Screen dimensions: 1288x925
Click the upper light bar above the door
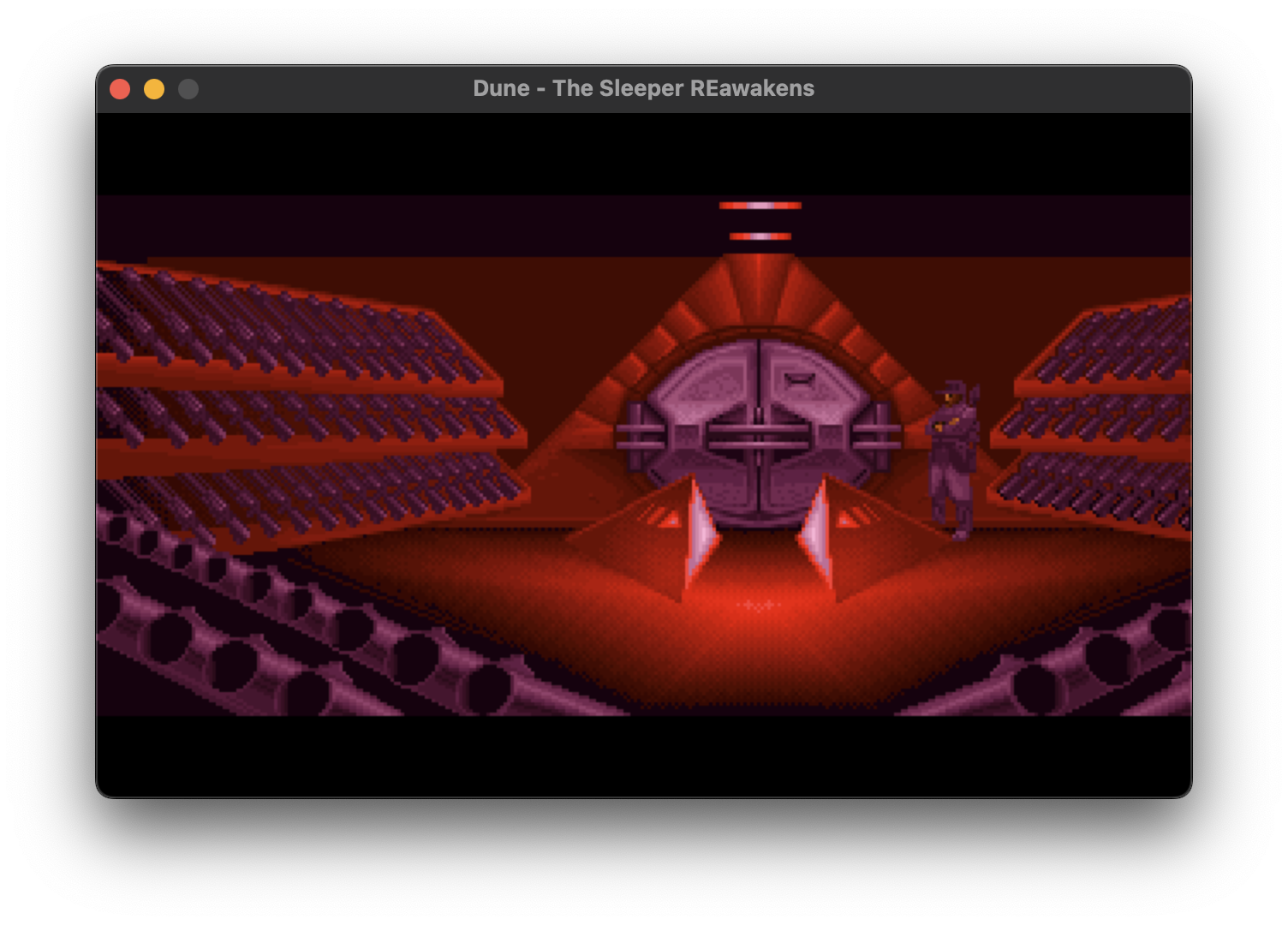(x=760, y=206)
